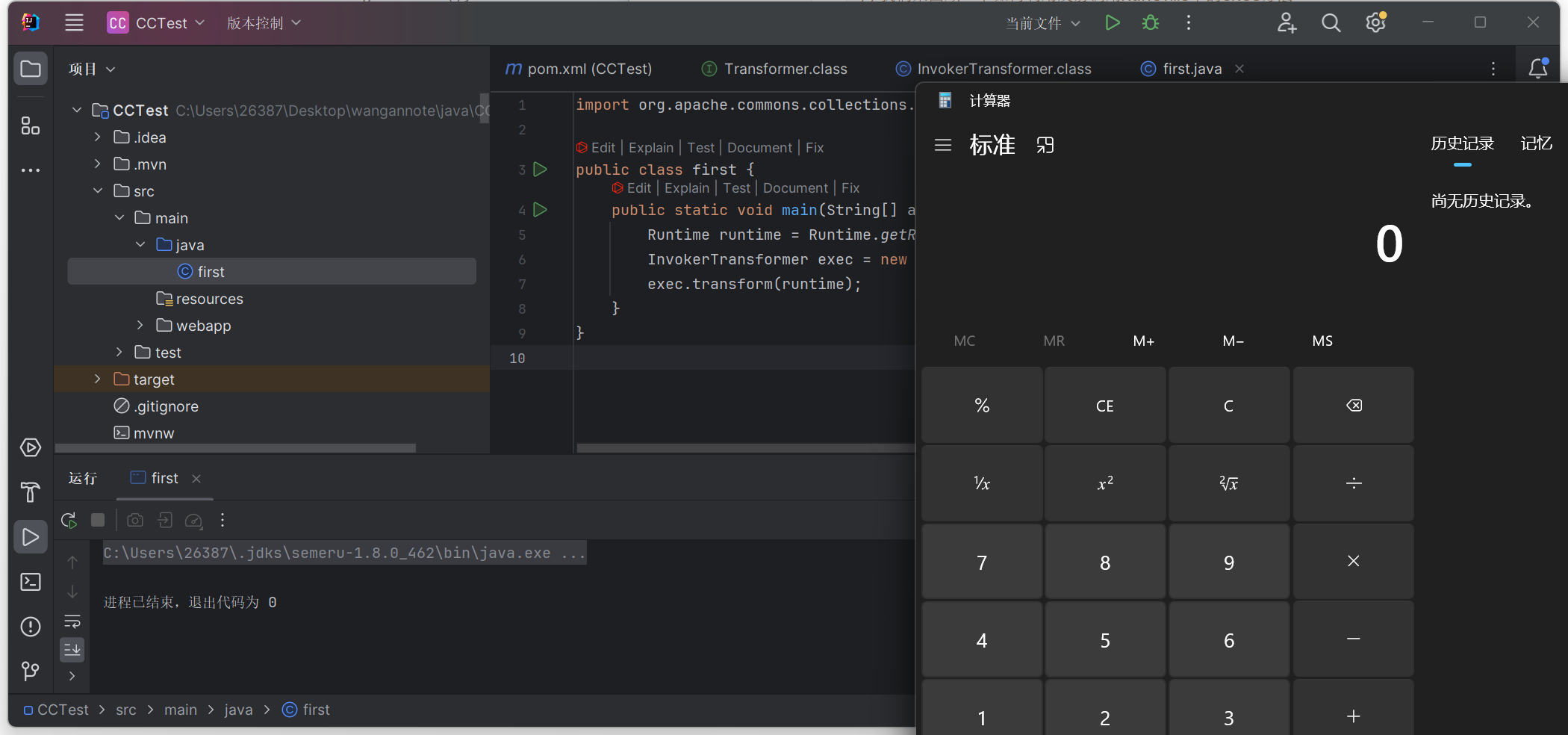Open the 版本控制 dropdown menu

pyautogui.click(x=264, y=23)
